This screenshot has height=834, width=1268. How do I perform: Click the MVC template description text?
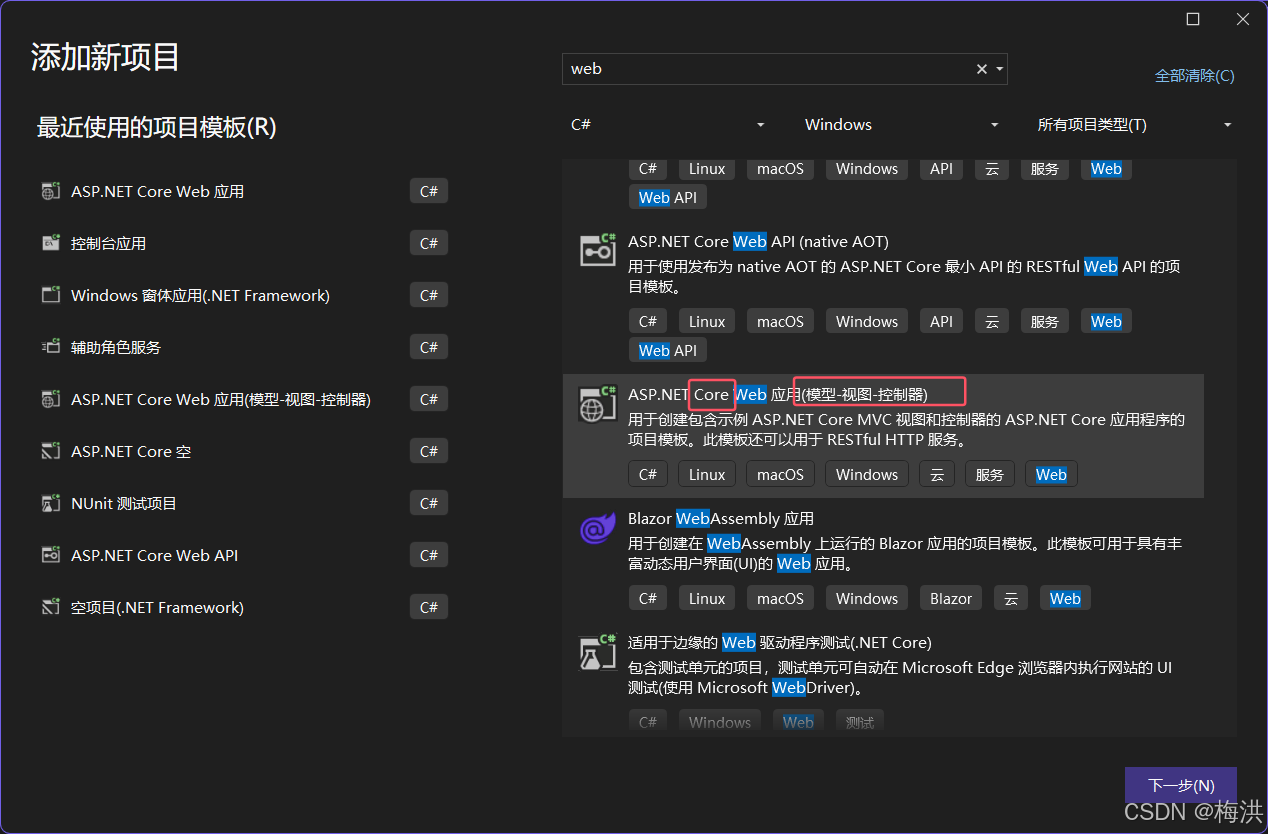[906, 430]
